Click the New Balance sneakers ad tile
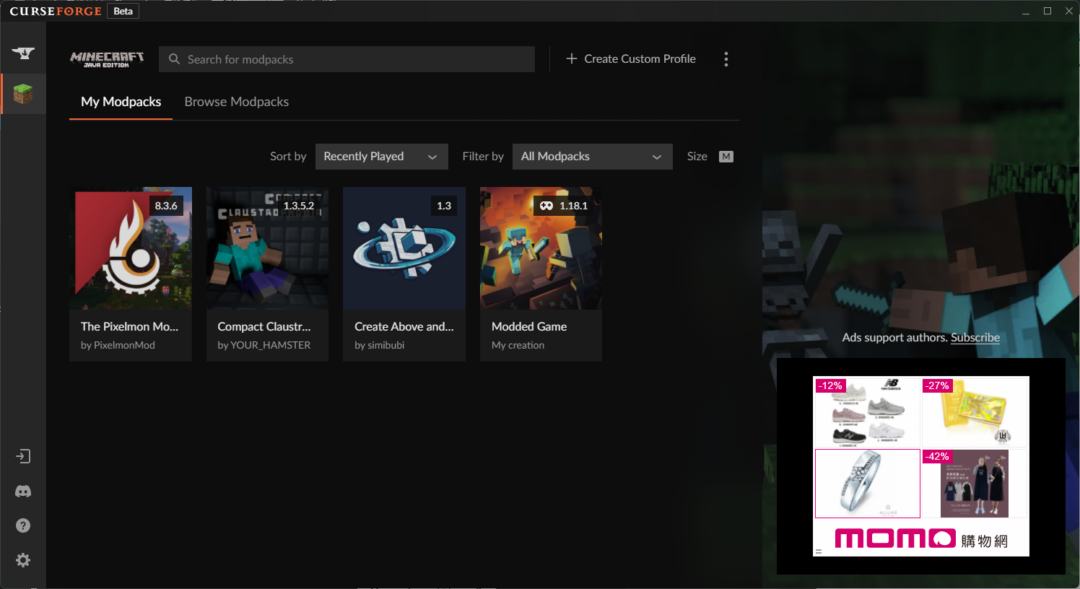This screenshot has width=1080, height=589. (x=866, y=411)
